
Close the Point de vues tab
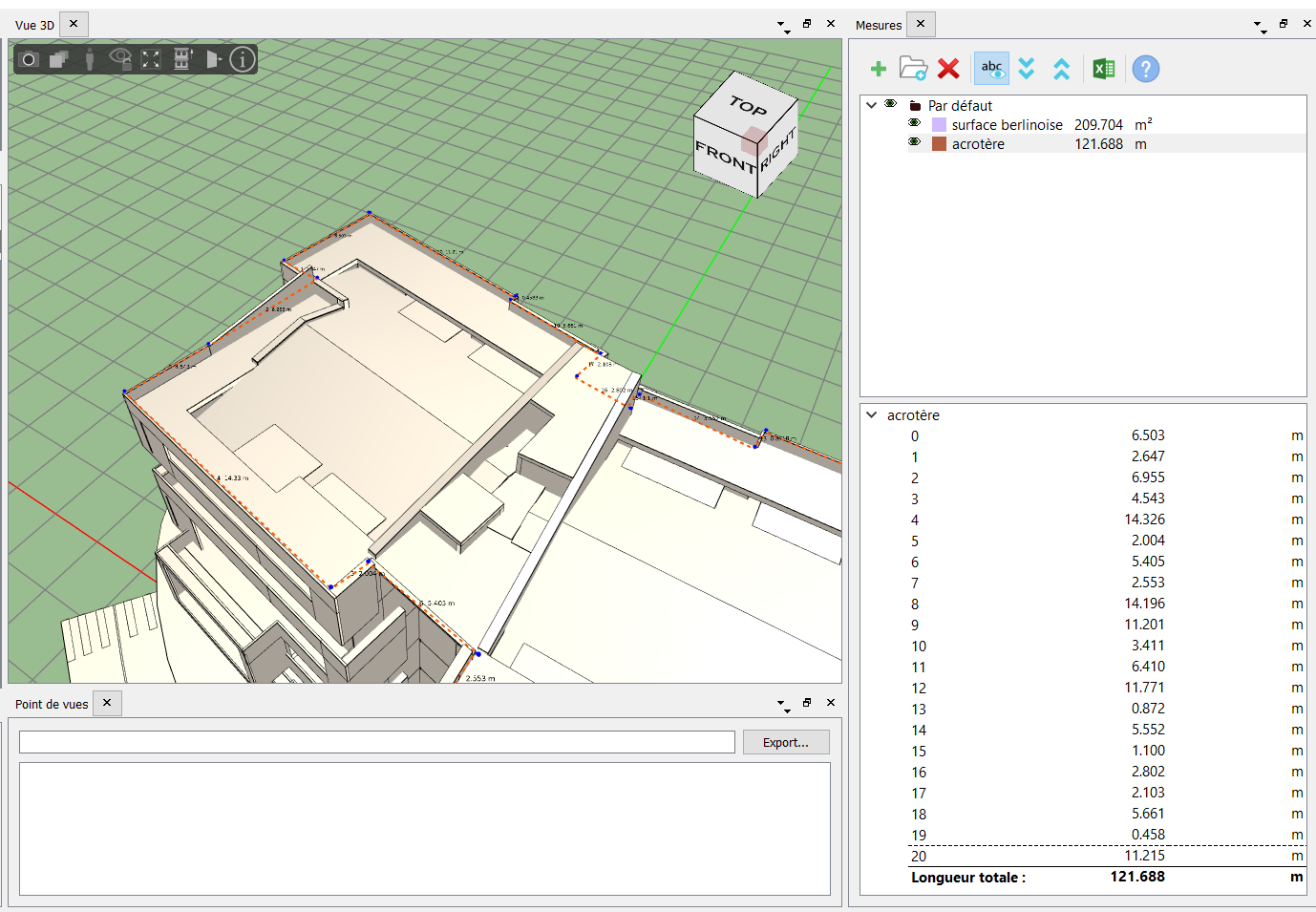pyautogui.click(x=107, y=703)
